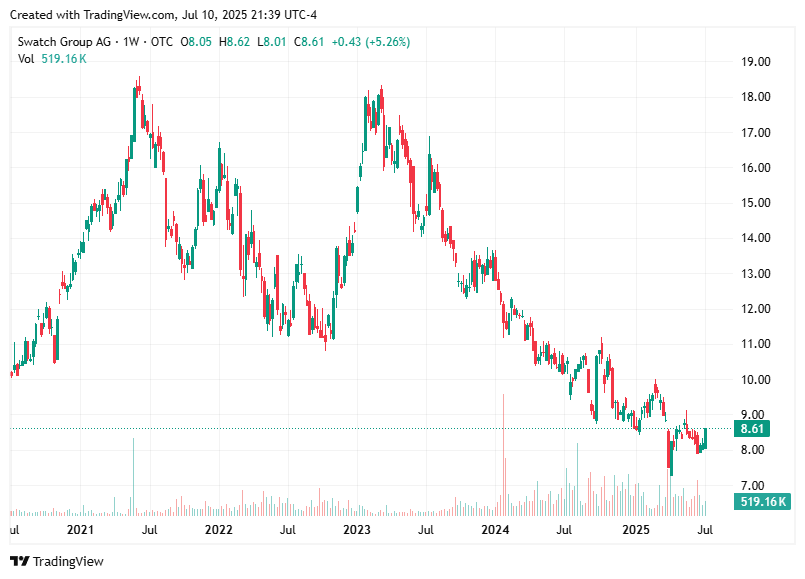Image resolution: width=805 pixels, height=579 pixels.
Task: Click the 13.00 price axis label
Action: tap(756, 274)
